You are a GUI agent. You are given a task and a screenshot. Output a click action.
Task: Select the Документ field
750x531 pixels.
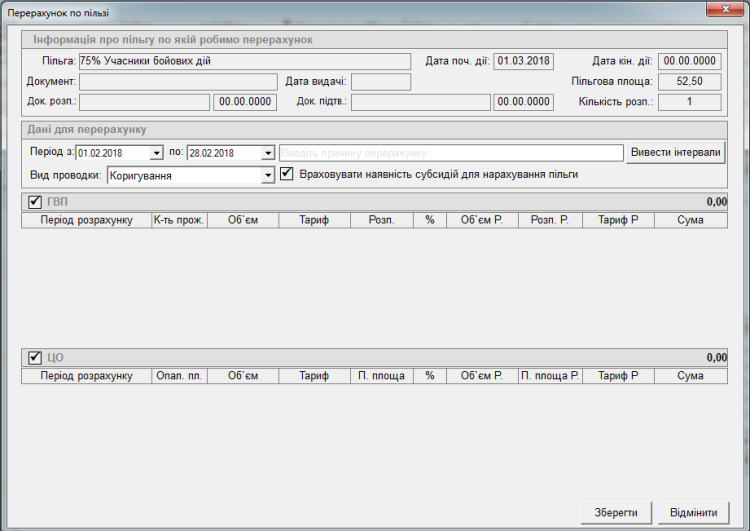pyautogui.click(x=178, y=81)
